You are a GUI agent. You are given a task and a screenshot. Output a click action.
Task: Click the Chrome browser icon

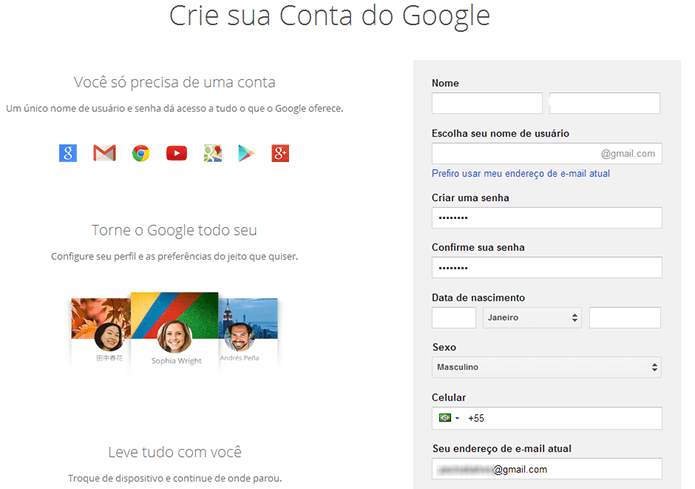[141, 153]
